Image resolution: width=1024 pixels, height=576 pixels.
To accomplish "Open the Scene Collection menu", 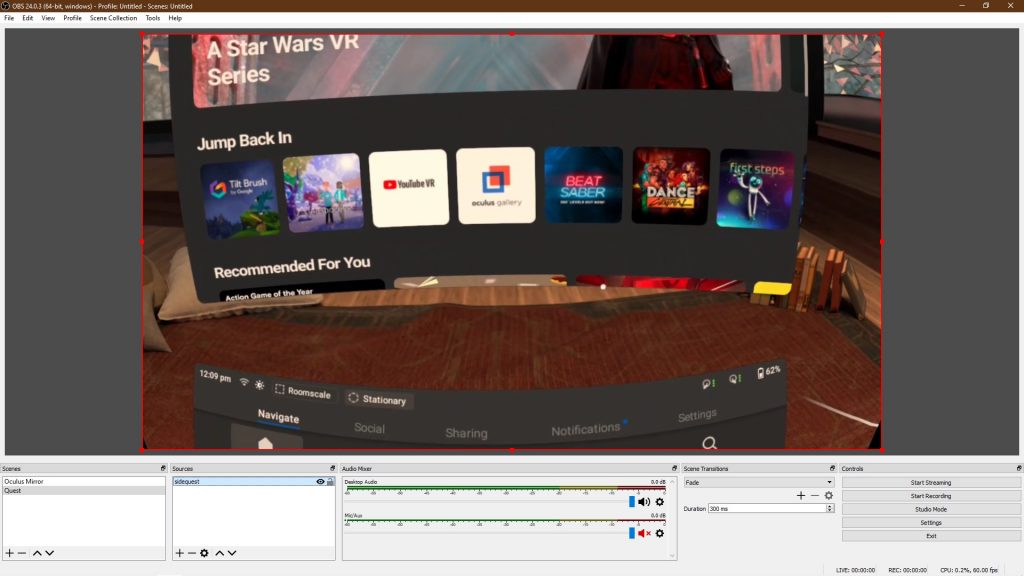I will point(114,18).
